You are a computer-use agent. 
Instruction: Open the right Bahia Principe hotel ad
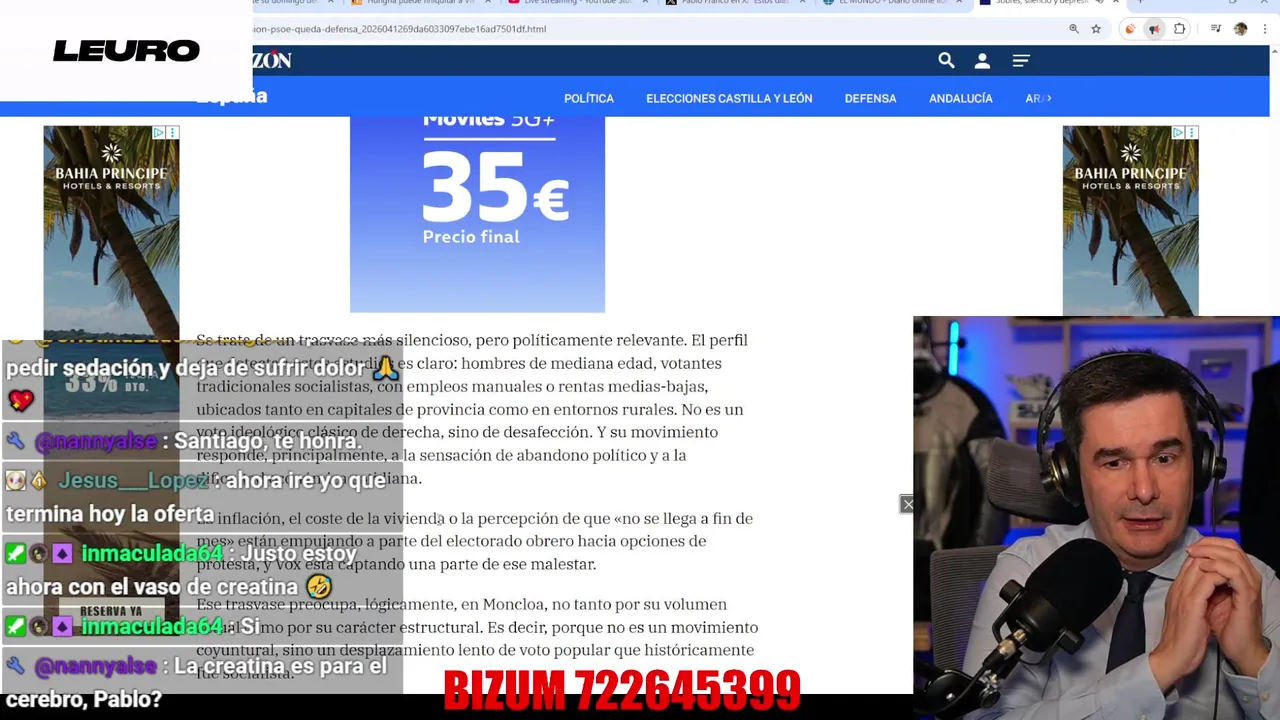1130,220
